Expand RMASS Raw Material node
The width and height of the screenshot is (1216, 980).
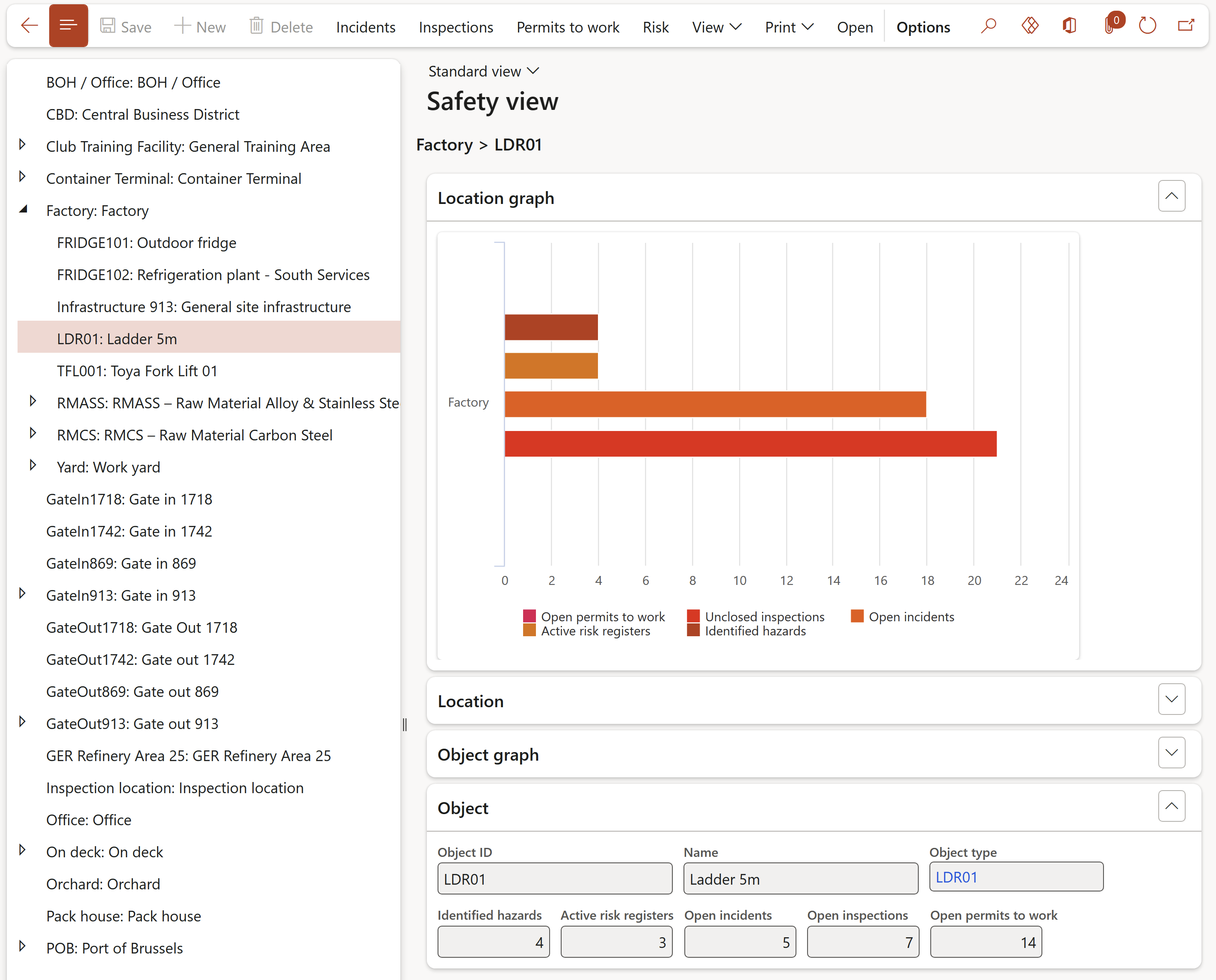coord(33,401)
